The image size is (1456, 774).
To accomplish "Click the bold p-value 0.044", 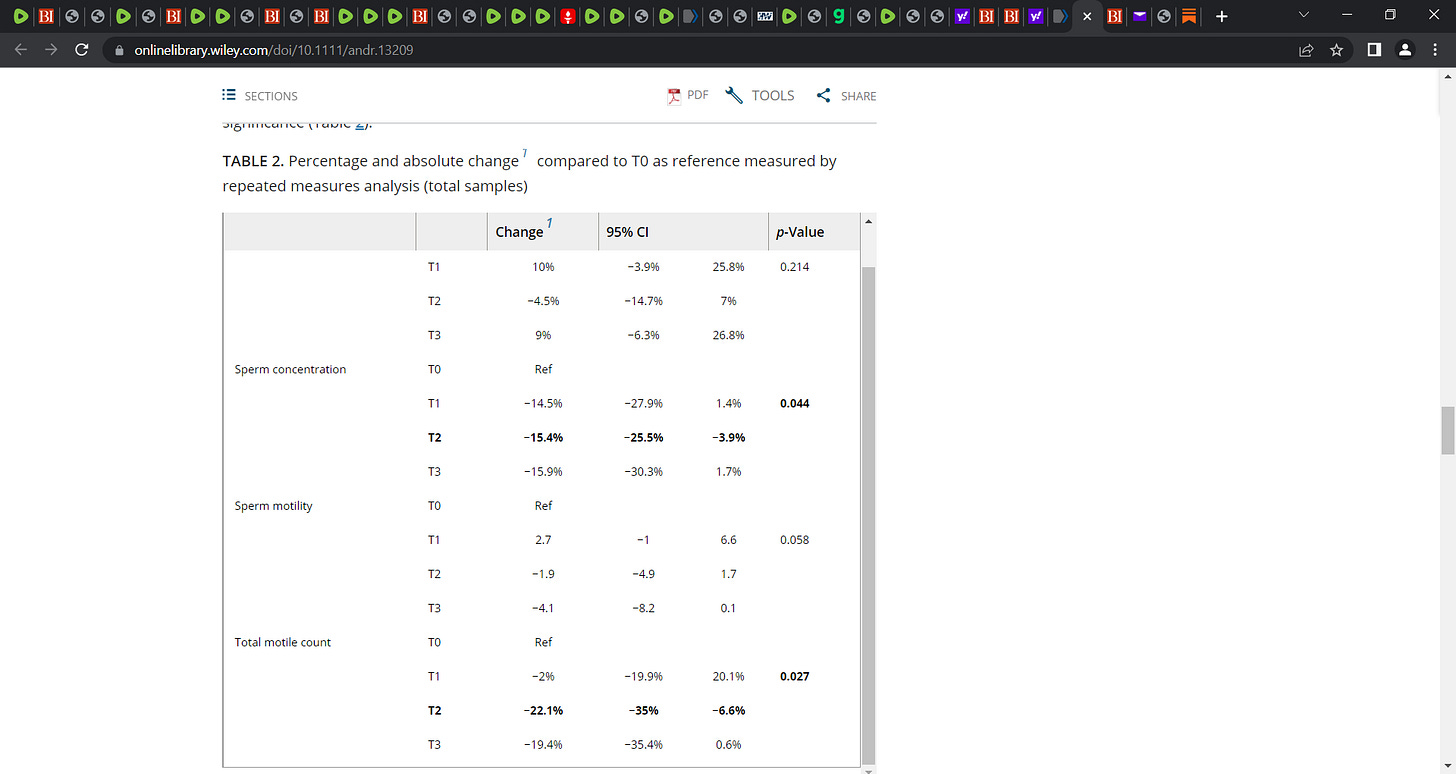I will click(x=795, y=403).
